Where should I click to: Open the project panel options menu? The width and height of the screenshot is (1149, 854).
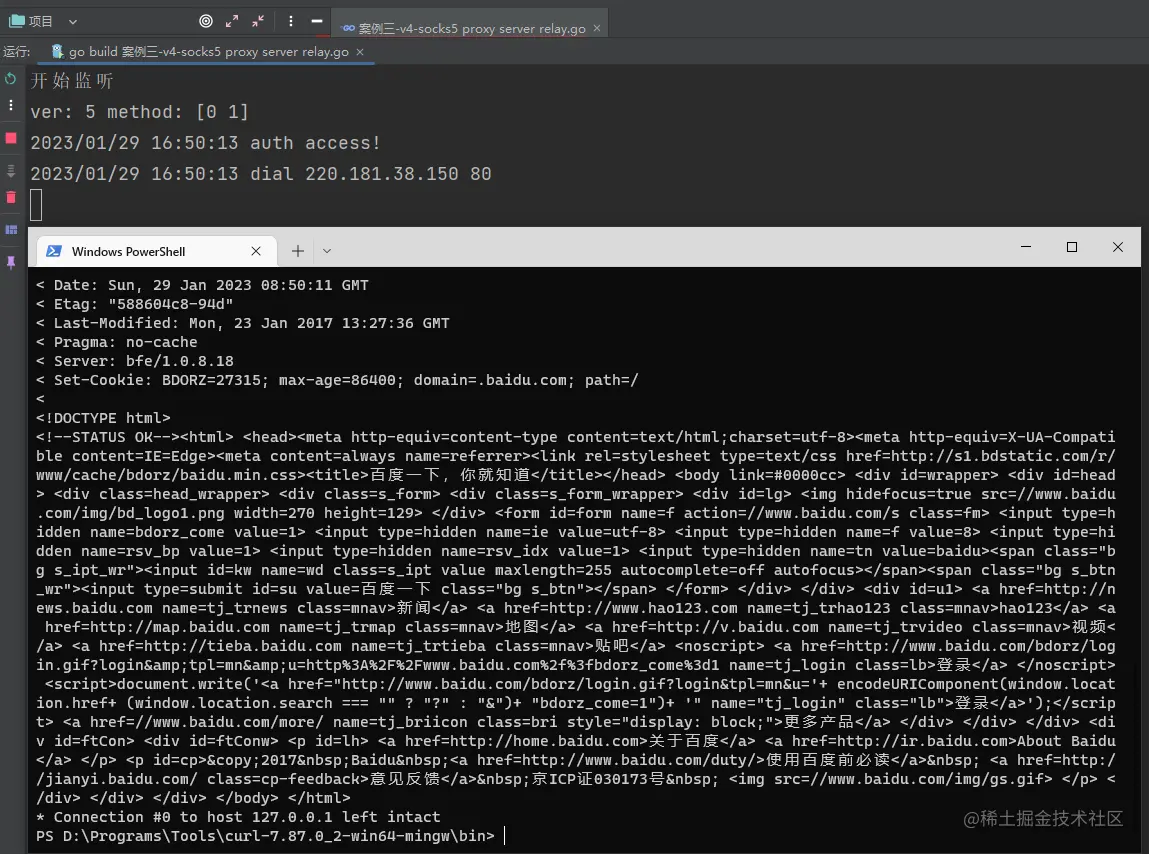pos(291,21)
